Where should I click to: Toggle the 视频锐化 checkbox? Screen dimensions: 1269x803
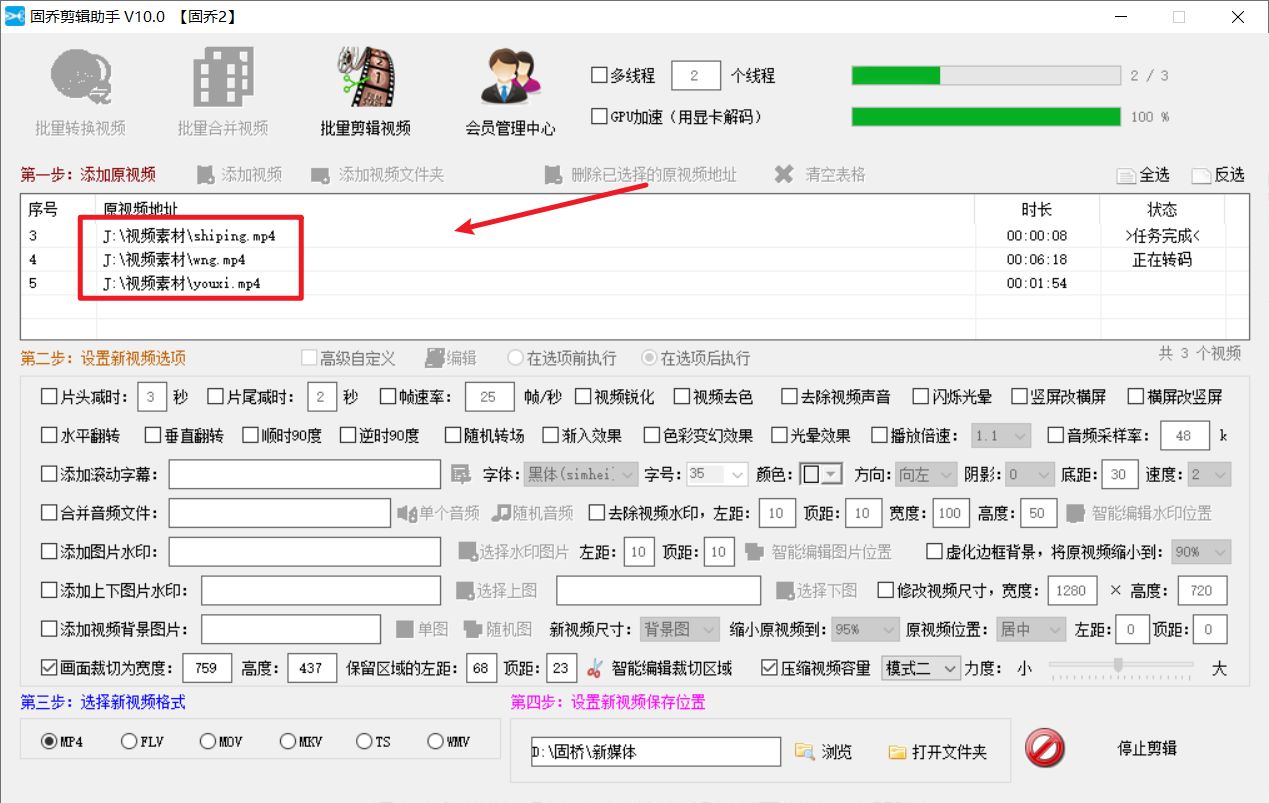[583, 397]
